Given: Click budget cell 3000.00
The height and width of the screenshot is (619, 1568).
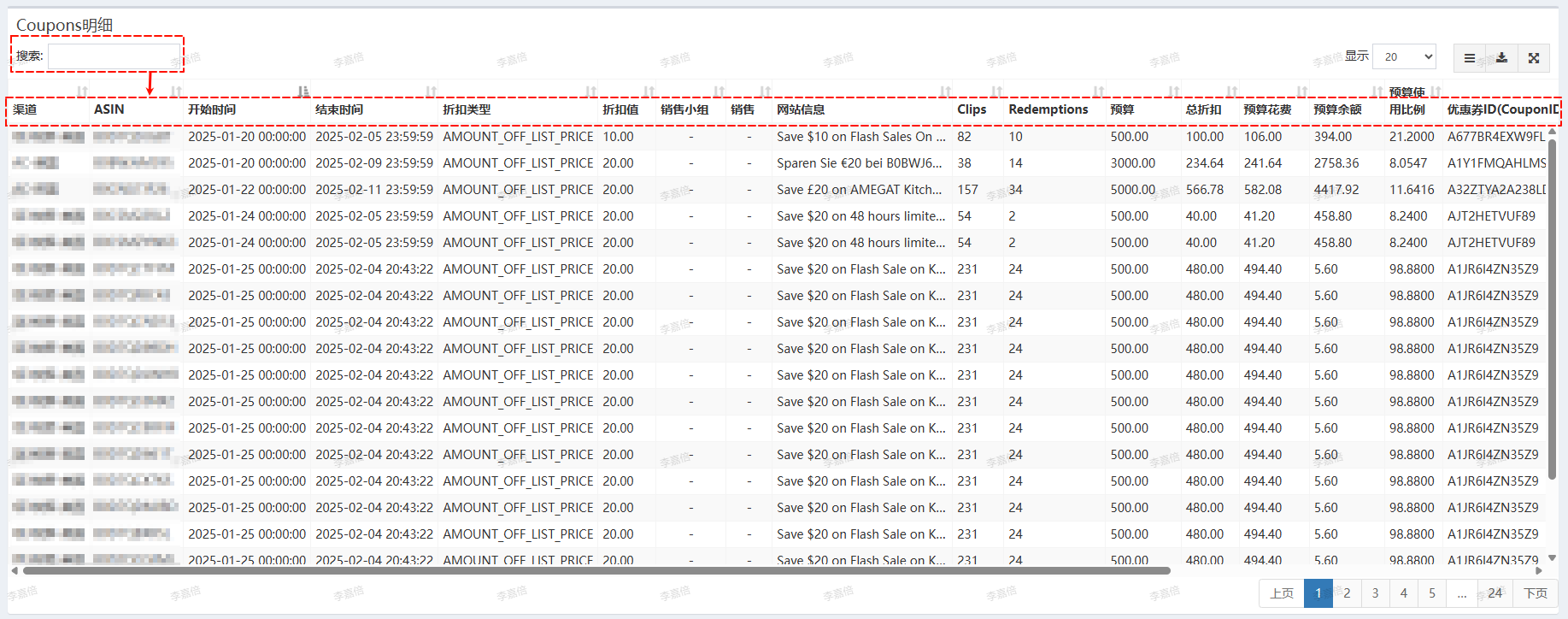Looking at the screenshot, I should tap(1133, 163).
